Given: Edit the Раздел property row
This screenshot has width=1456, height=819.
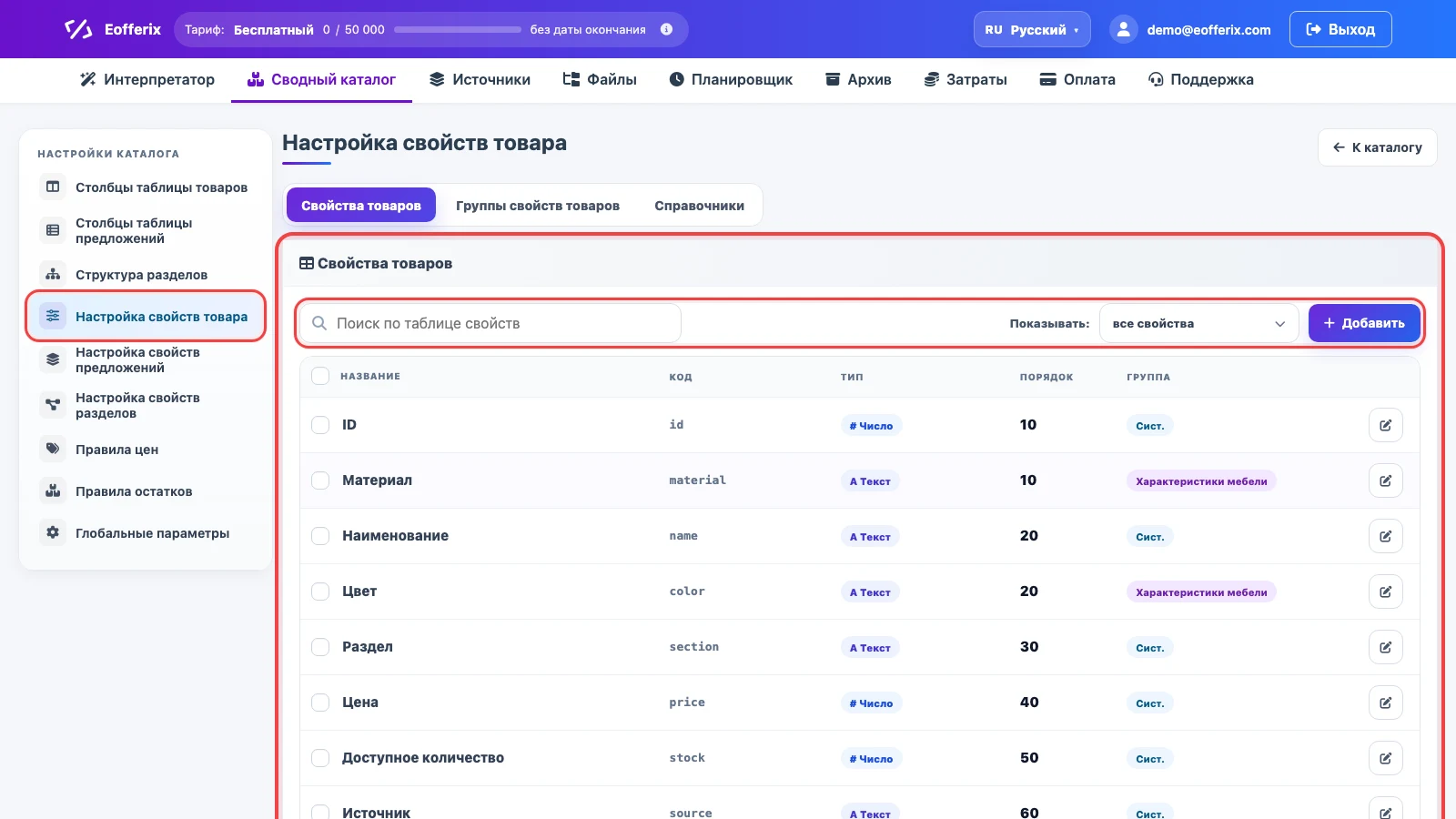Looking at the screenshot, I should [1385, 647].
